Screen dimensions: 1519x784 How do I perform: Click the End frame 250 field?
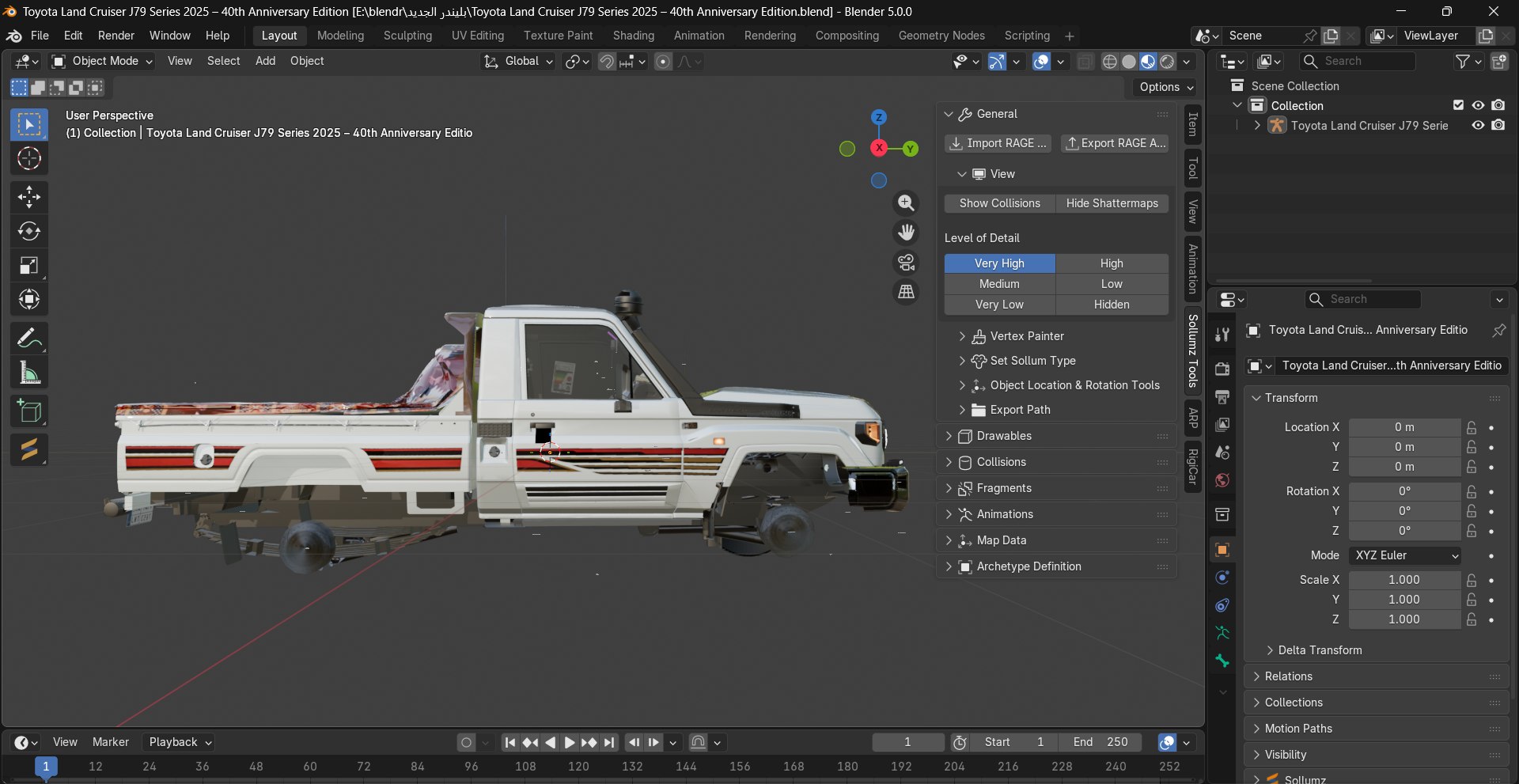[1100, 742]
